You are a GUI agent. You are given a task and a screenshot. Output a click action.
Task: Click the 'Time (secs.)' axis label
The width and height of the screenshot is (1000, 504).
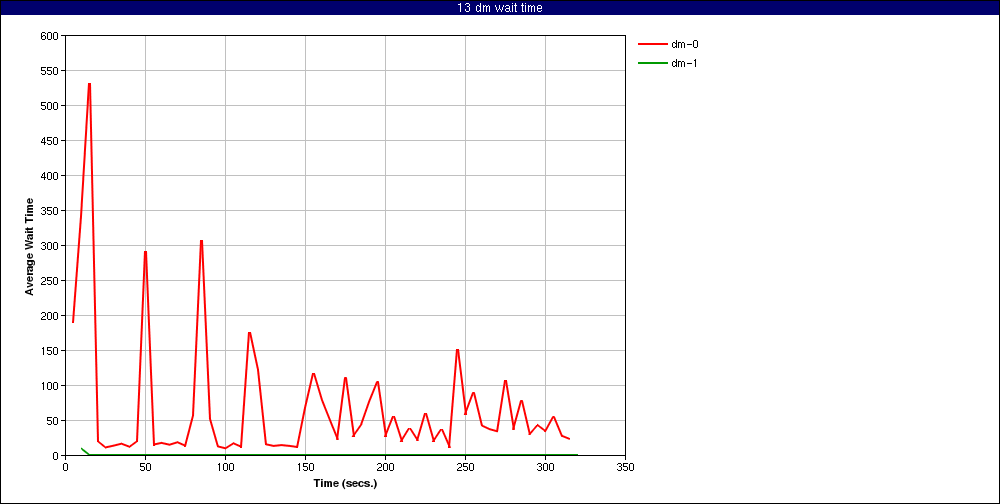pos(346,483)
